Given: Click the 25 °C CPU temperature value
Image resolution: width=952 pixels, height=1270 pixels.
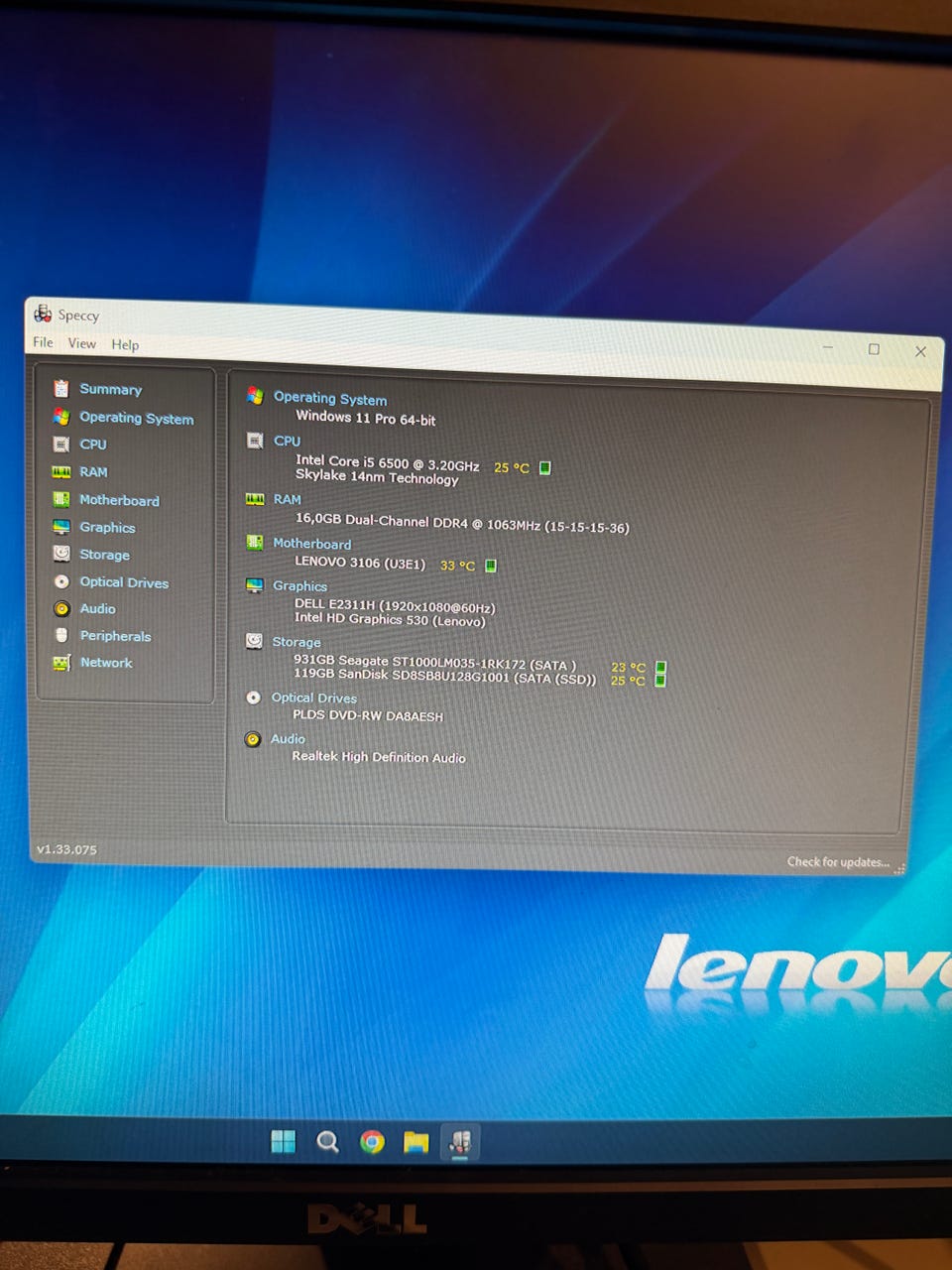Looking at the screenshot, I should click(x=512, y=467).
